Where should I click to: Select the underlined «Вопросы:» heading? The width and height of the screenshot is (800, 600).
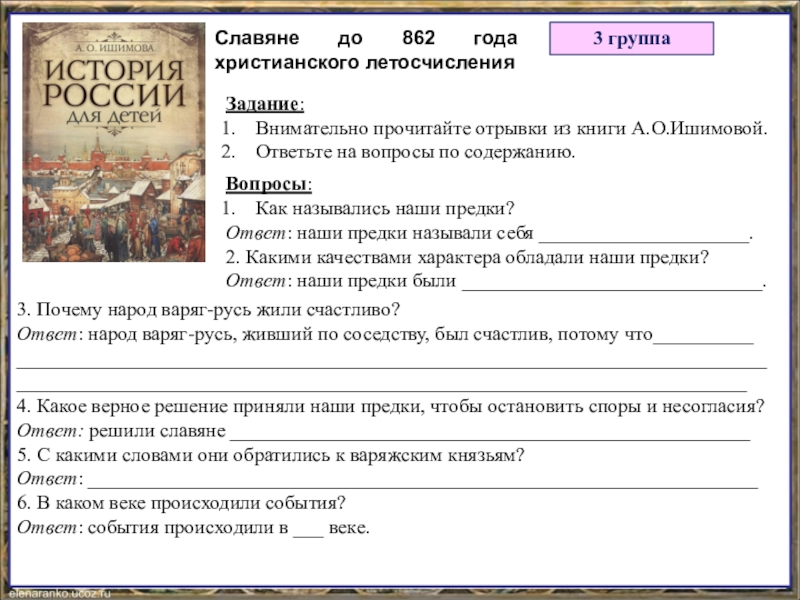(268, 185)
